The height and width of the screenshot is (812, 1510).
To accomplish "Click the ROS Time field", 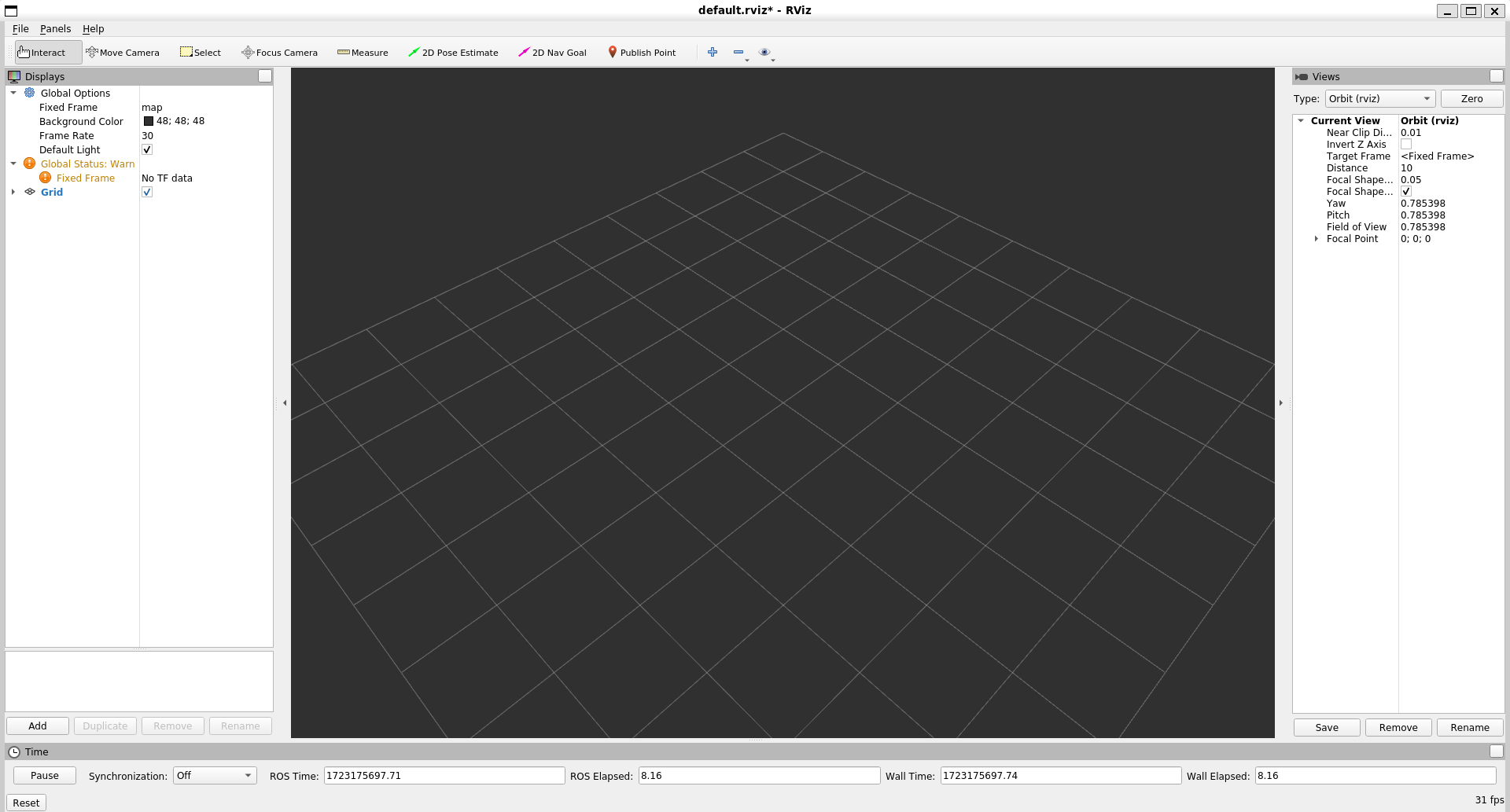I will [444, 776].
